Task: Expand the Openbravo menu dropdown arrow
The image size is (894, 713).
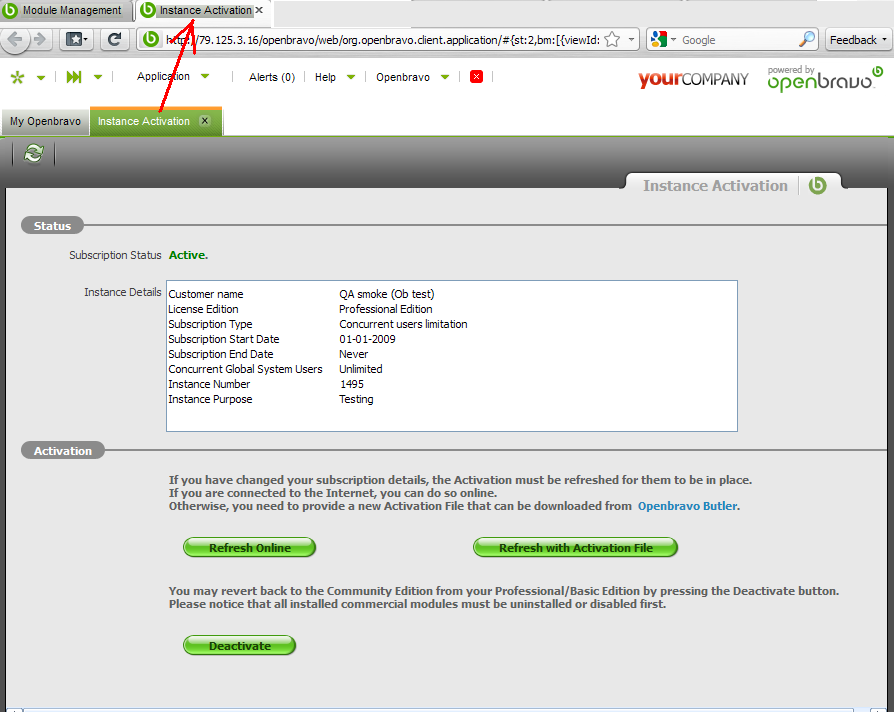Action: 445,77
